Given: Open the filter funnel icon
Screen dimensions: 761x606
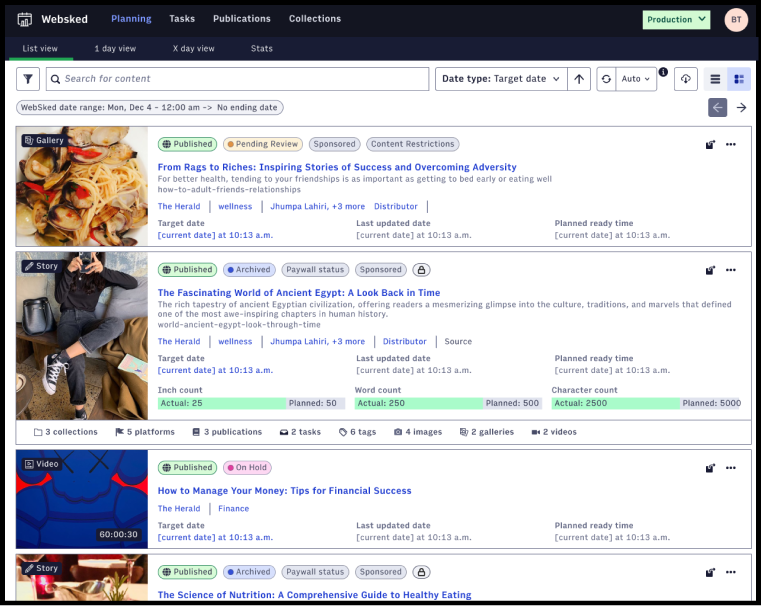Looking at the screenshot, I should (28, 79).
